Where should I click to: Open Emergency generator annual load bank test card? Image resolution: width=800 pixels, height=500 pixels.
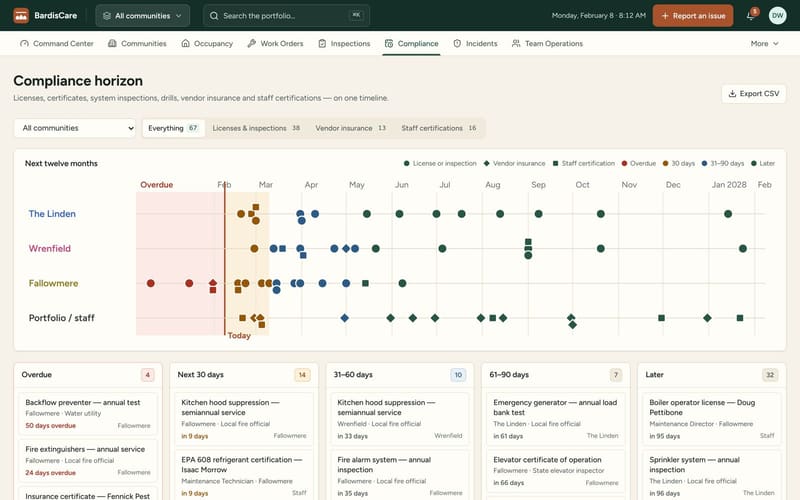click(x=556, y=419)
